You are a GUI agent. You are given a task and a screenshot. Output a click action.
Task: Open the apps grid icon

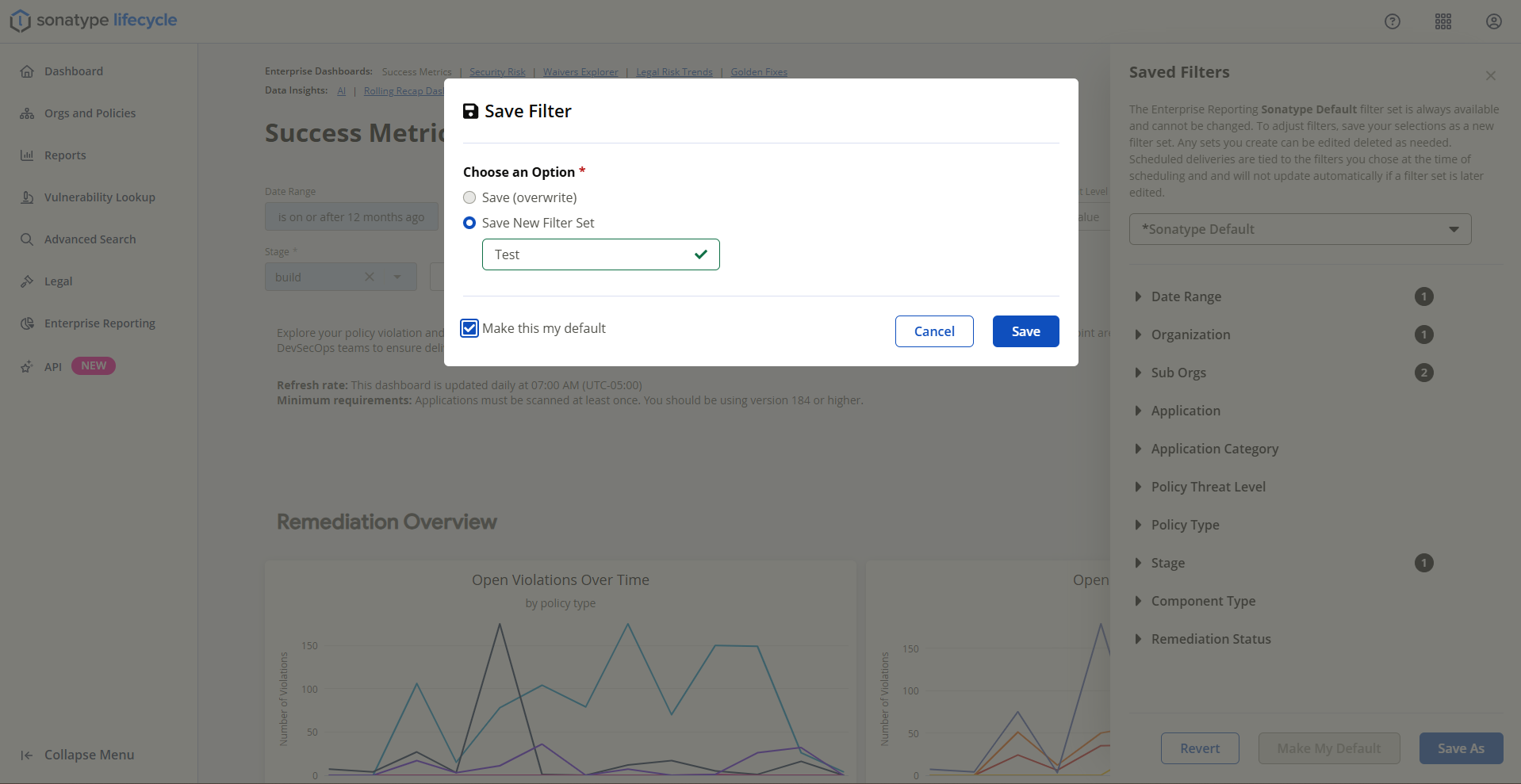tap(1443, 21)
